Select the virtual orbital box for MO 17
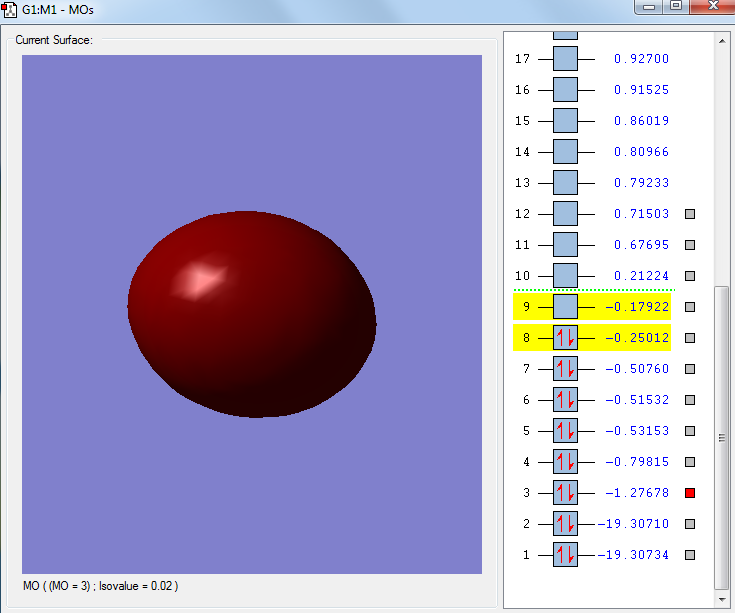Viewport: 735px width, 613px height. [565, 59]
